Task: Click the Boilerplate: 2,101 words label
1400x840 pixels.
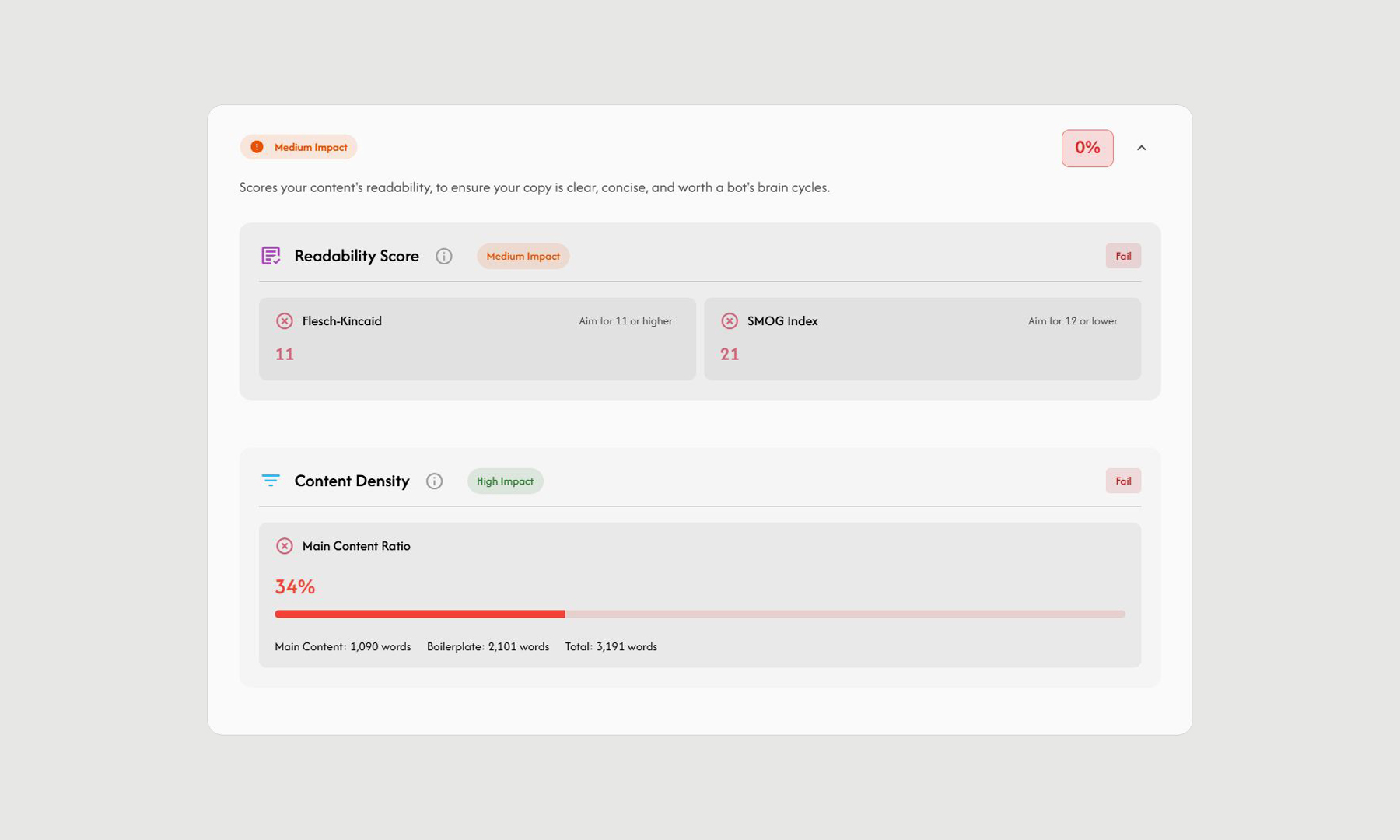Action: point(488,647)
